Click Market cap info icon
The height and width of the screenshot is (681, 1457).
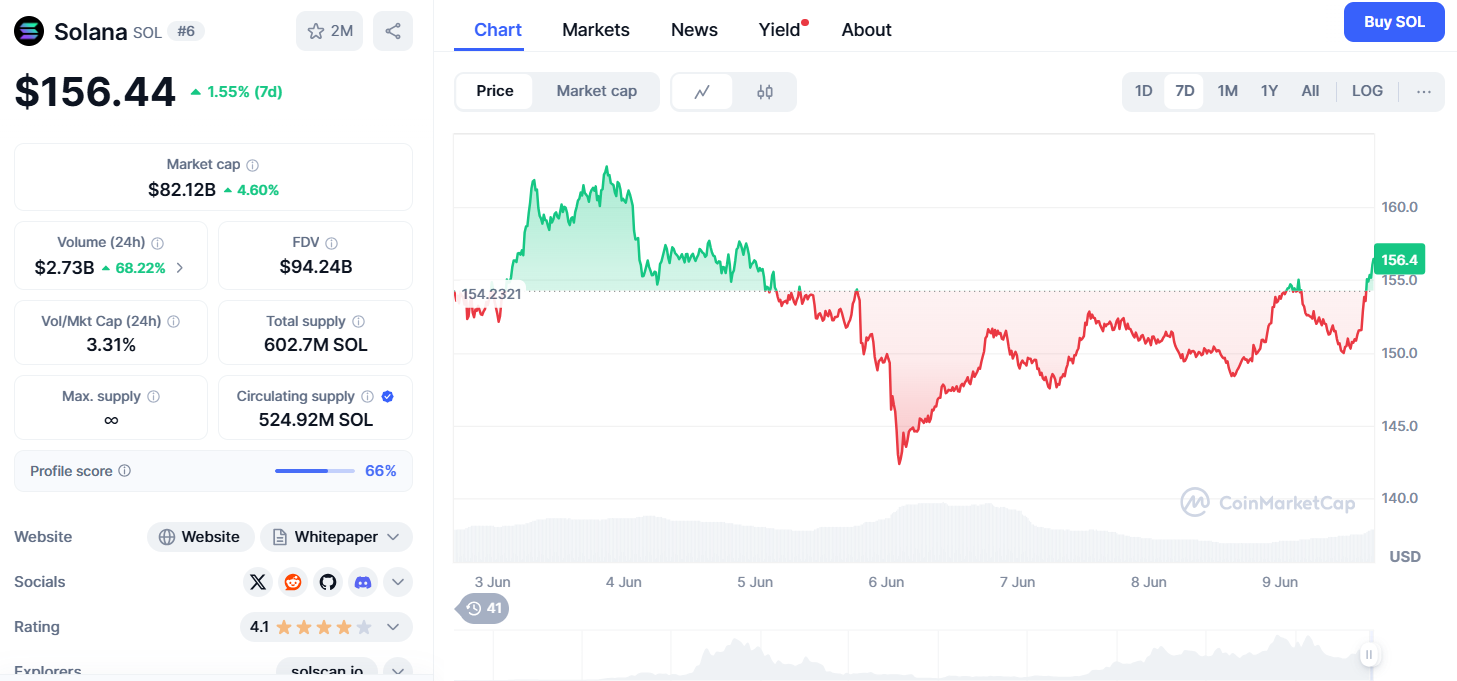click(253, 165)
